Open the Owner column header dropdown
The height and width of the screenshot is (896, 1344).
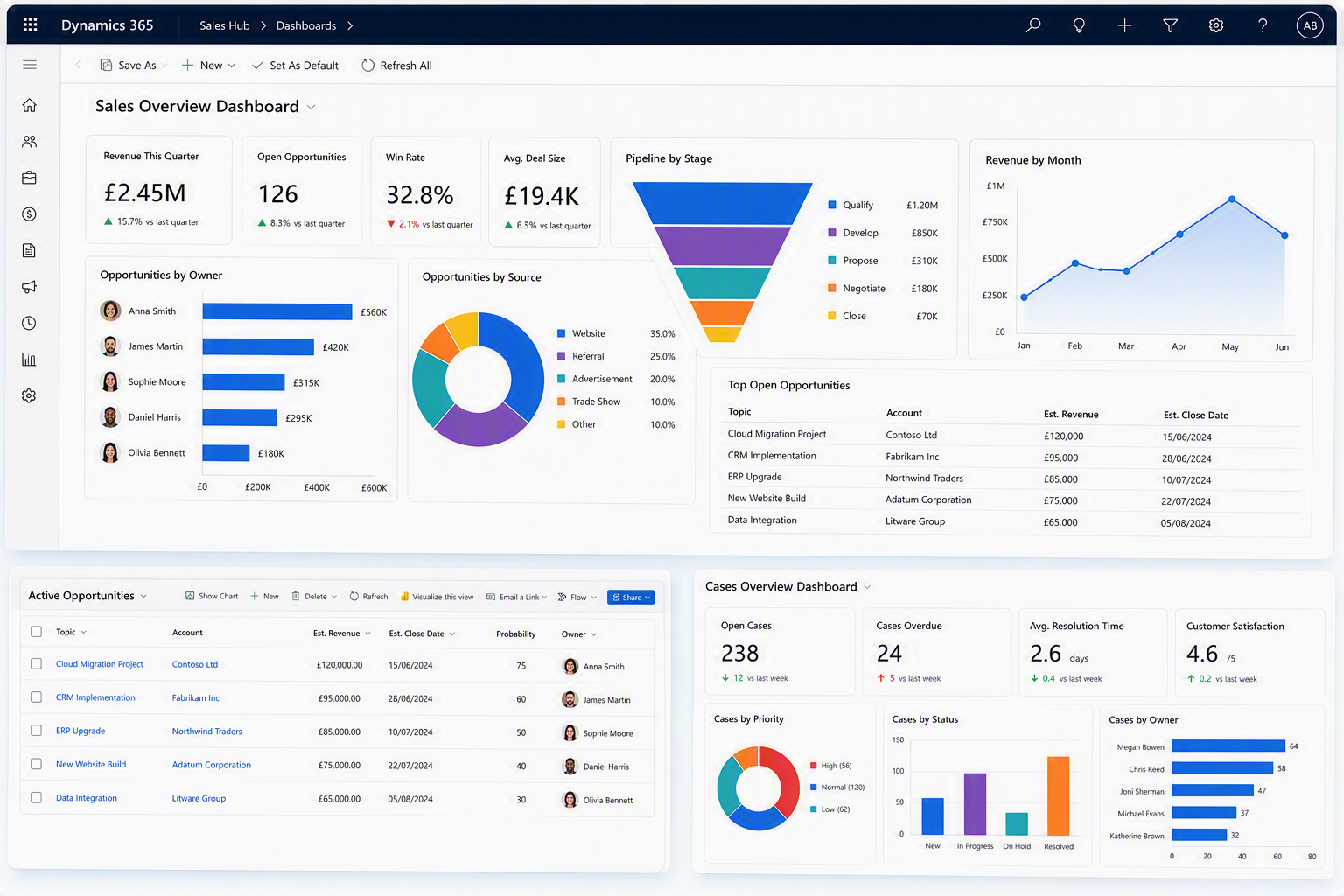tap(594, 634)
